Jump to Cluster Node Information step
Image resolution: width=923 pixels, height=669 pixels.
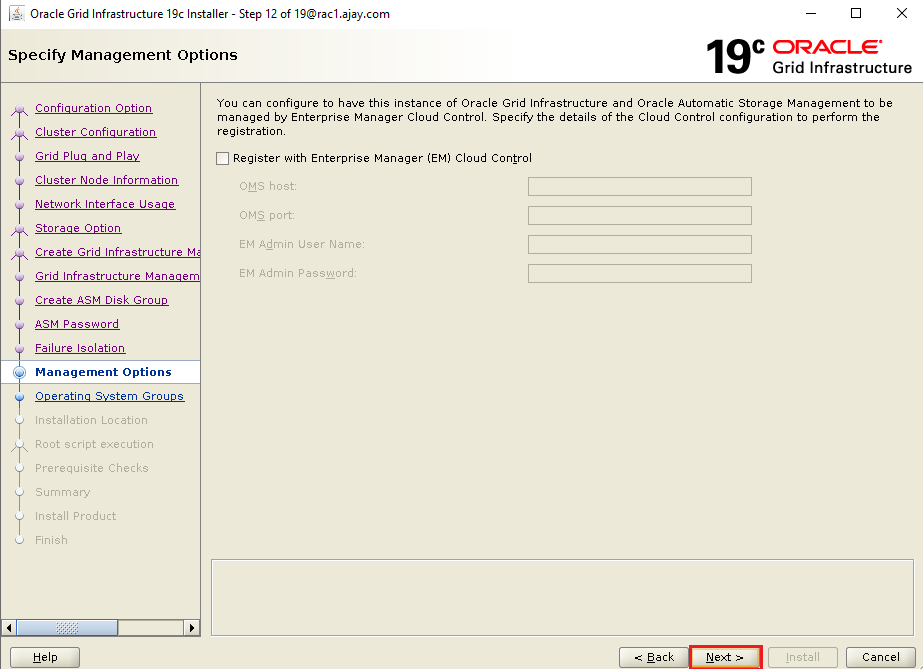(107, 180)
